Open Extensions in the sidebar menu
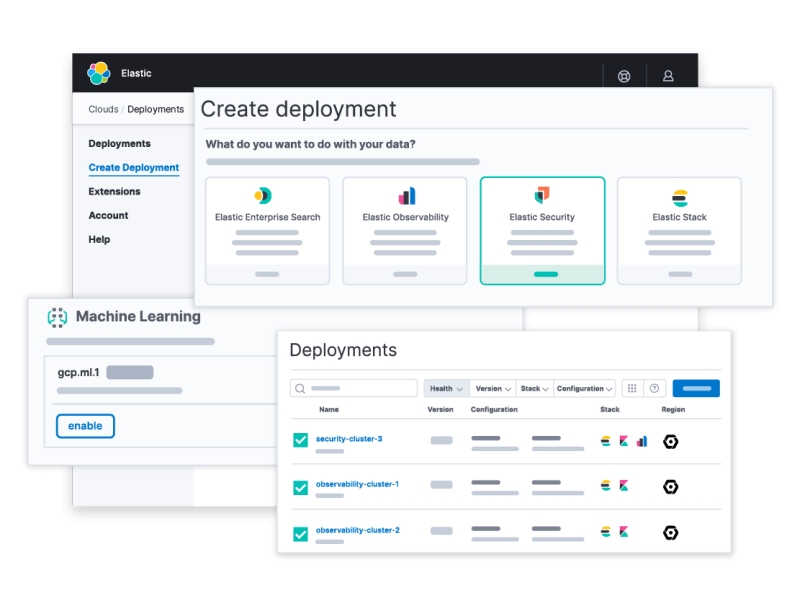The height and width of the screenshot is (605, 800). pos(114,192)
